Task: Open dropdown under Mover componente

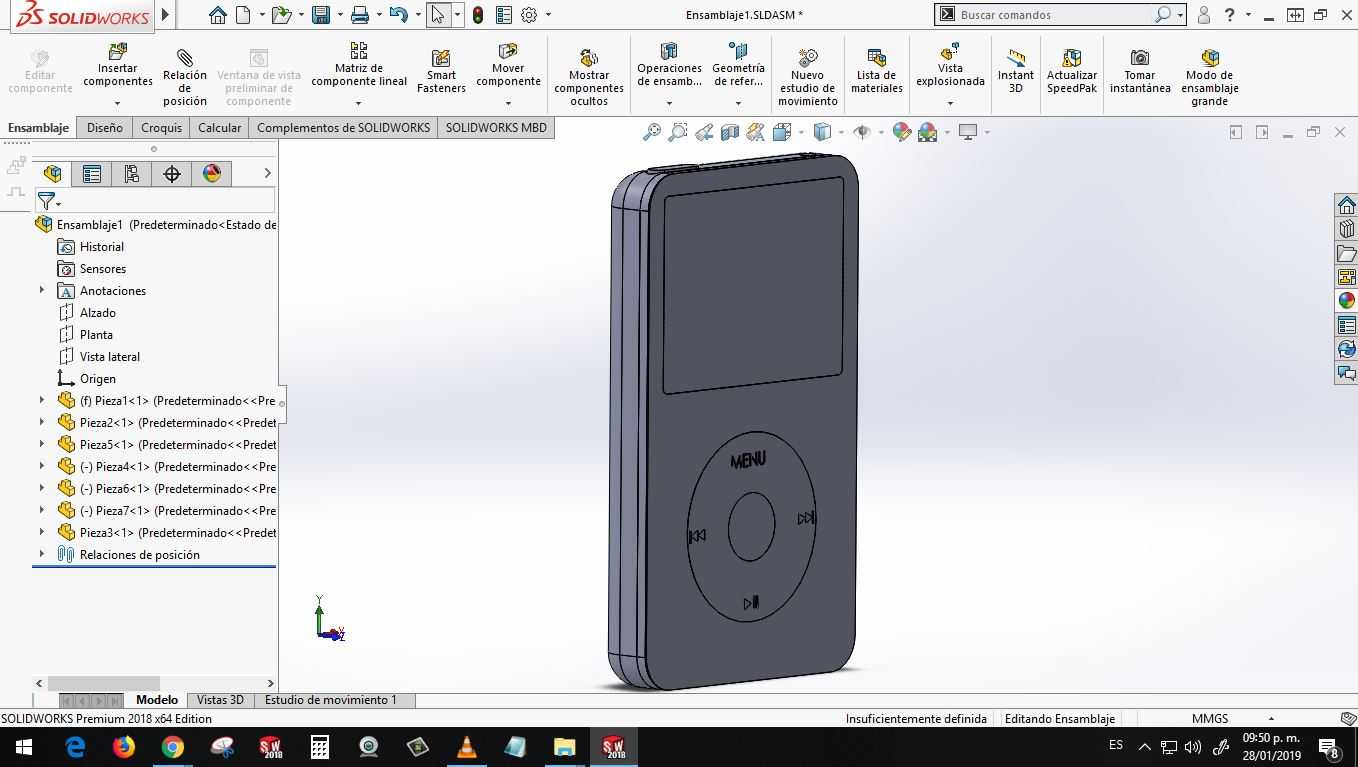Action: 508,103
